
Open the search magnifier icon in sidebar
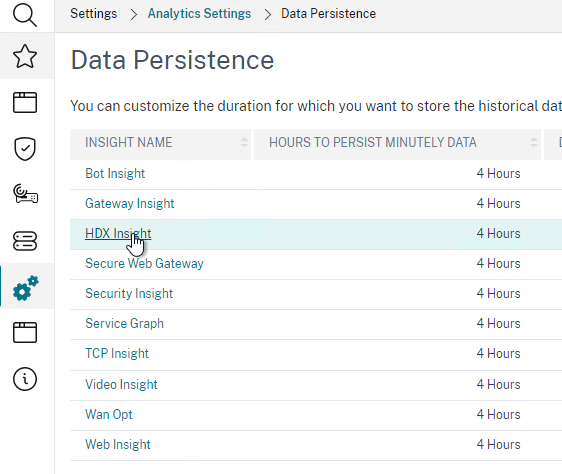click(25, 15)
